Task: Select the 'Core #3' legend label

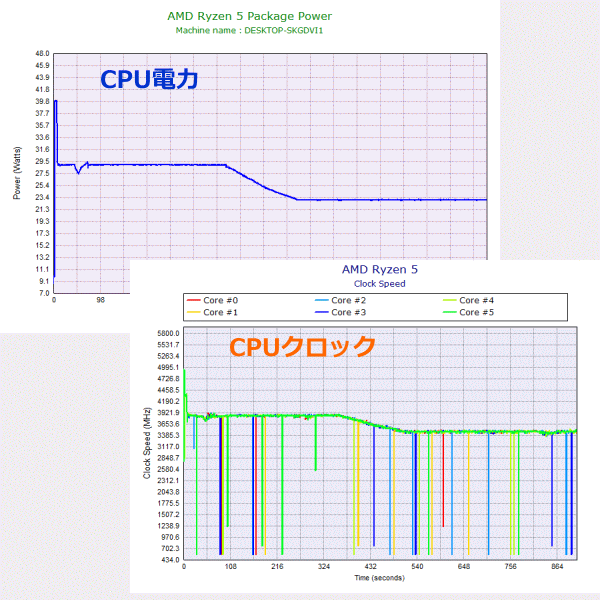Action: 349,312
